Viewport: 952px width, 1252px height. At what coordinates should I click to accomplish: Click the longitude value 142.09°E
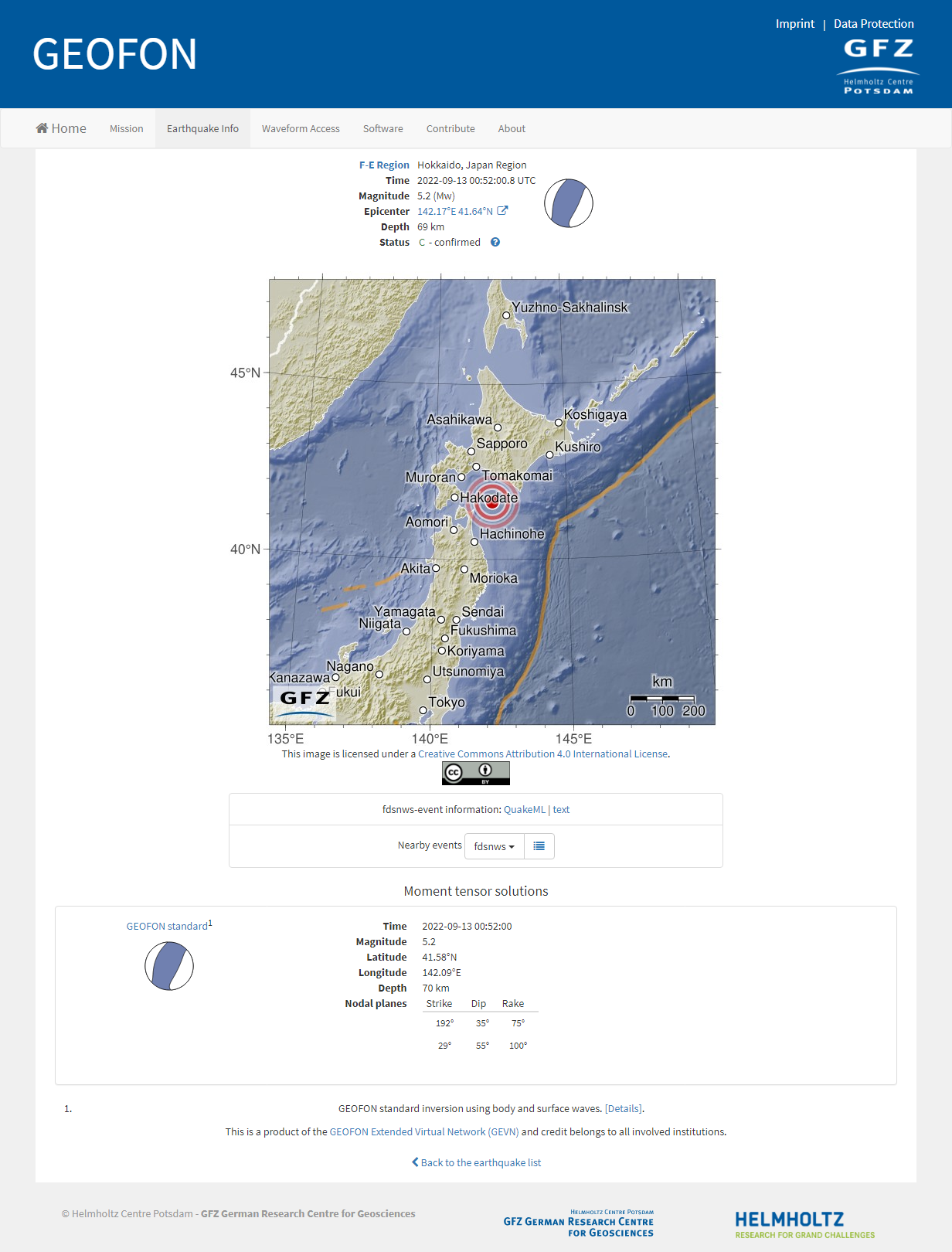pyautogui.click(x=441, y=973)
